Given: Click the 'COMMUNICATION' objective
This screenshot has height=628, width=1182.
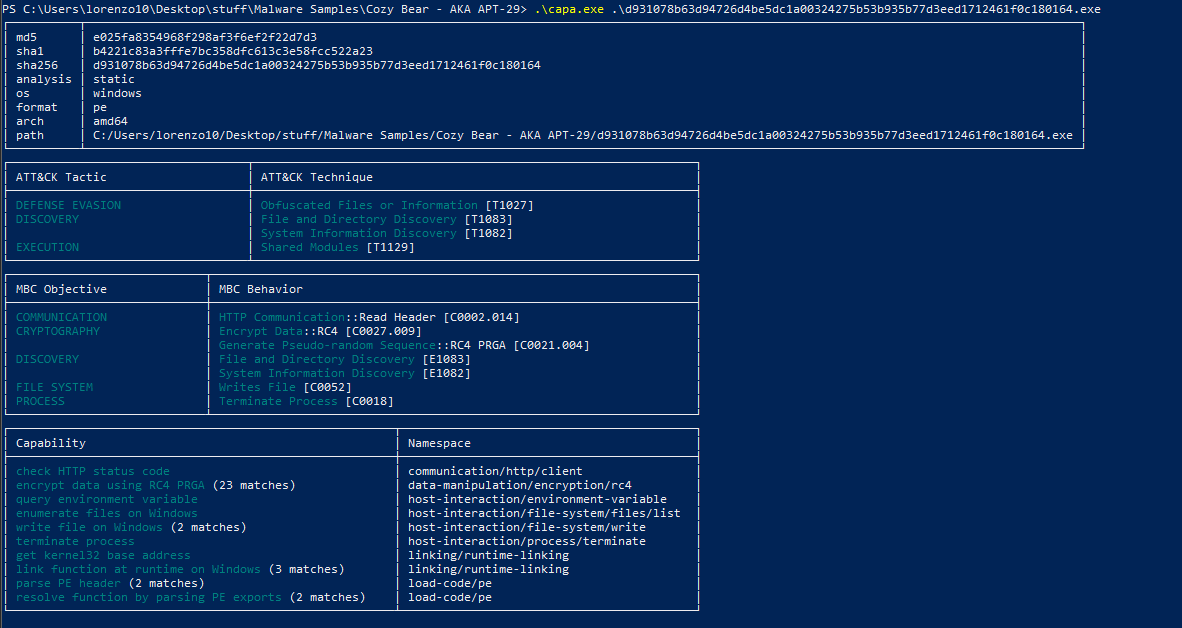Looking at the screenshot, I should (61, 317).
